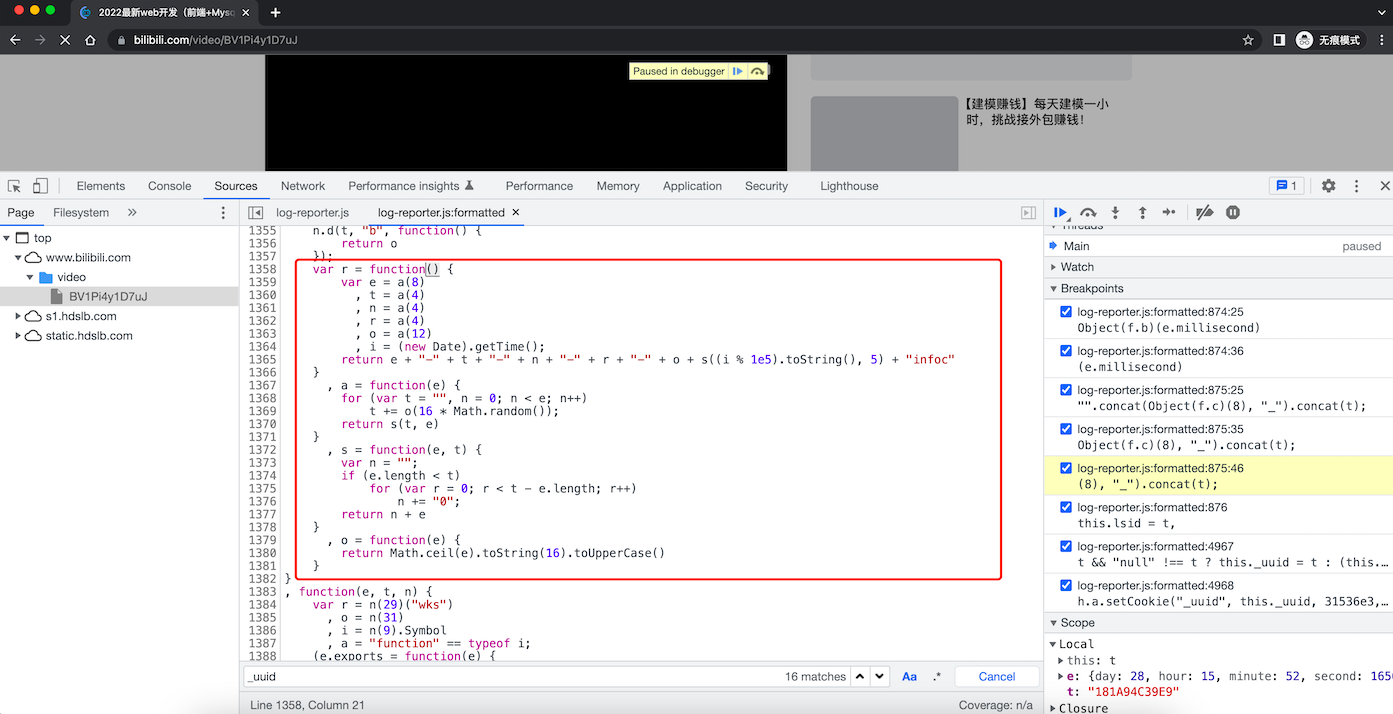1393x714 pixels.
Task: Bookmark this page with star icon
Action: (x=1248, y=40)
